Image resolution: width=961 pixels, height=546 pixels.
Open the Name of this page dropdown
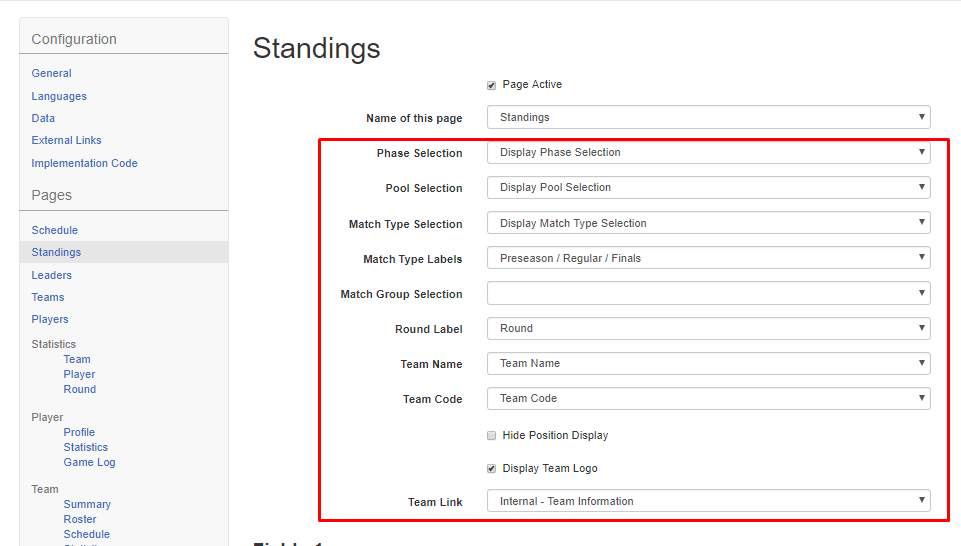pyautogui.click(x=708, y=117)
